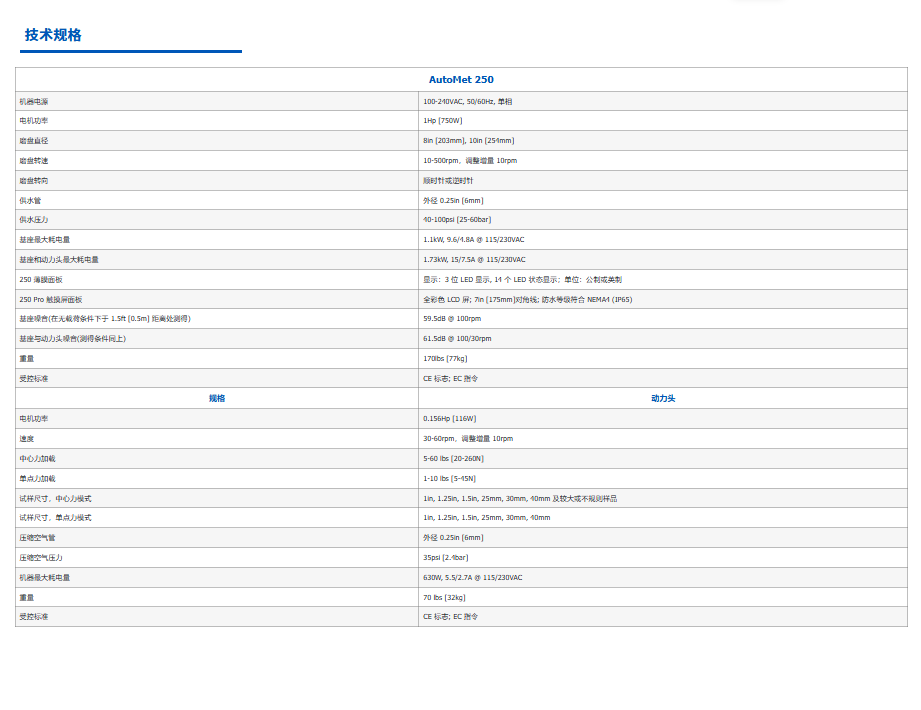The height and width of the screenshot is (710, 921).
Task: Select the 单点力加载 label
Action: 38,479
